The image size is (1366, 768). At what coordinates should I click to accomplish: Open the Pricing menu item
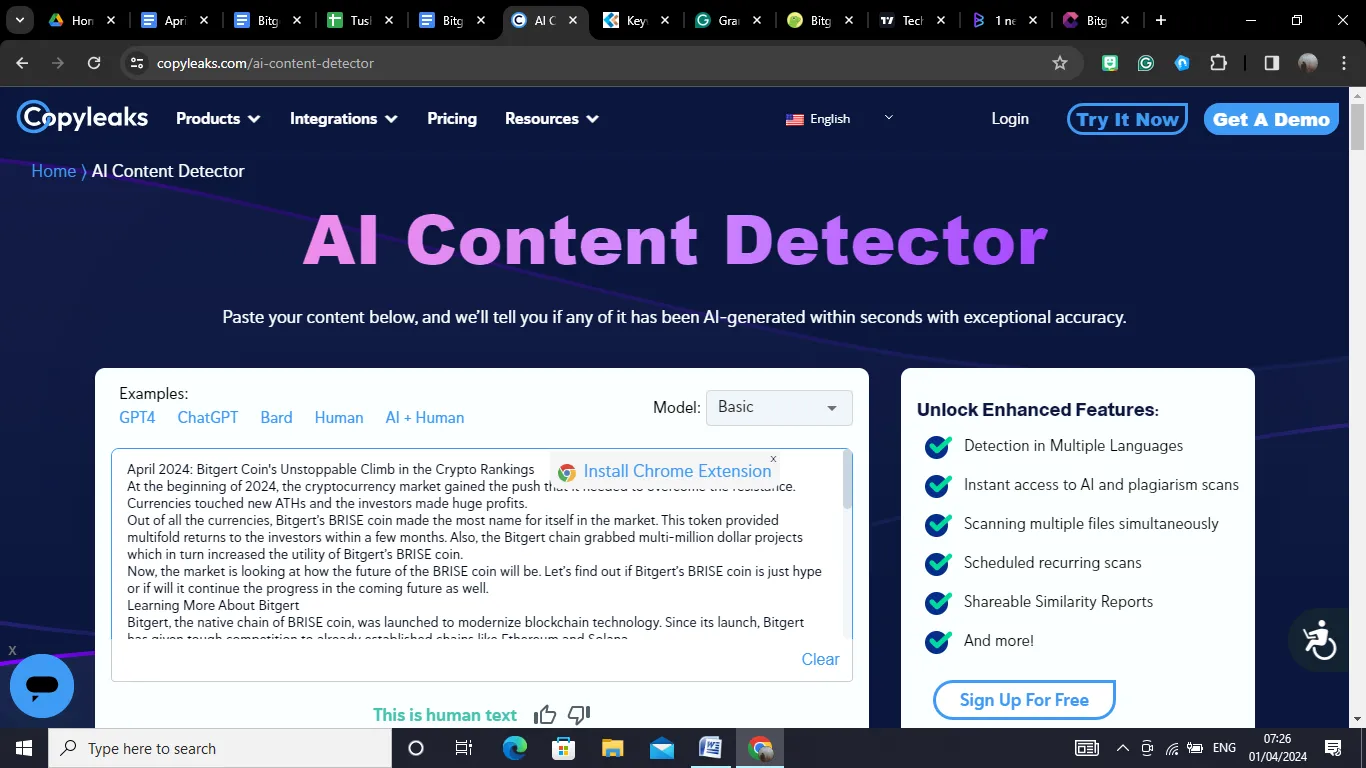click(x=452, y=119)
